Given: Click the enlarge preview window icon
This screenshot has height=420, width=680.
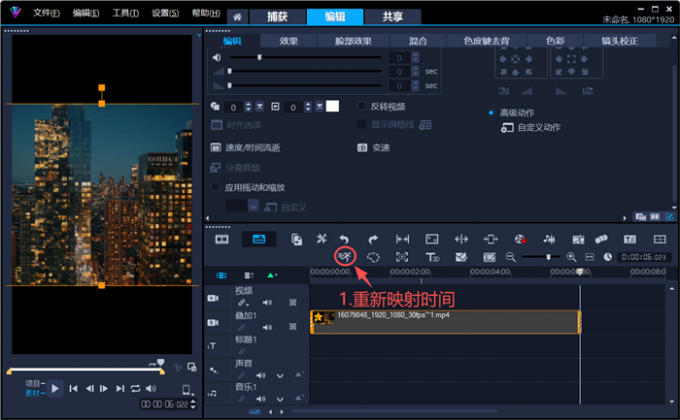Looking at the screenshot, I should tap(192, 367).
